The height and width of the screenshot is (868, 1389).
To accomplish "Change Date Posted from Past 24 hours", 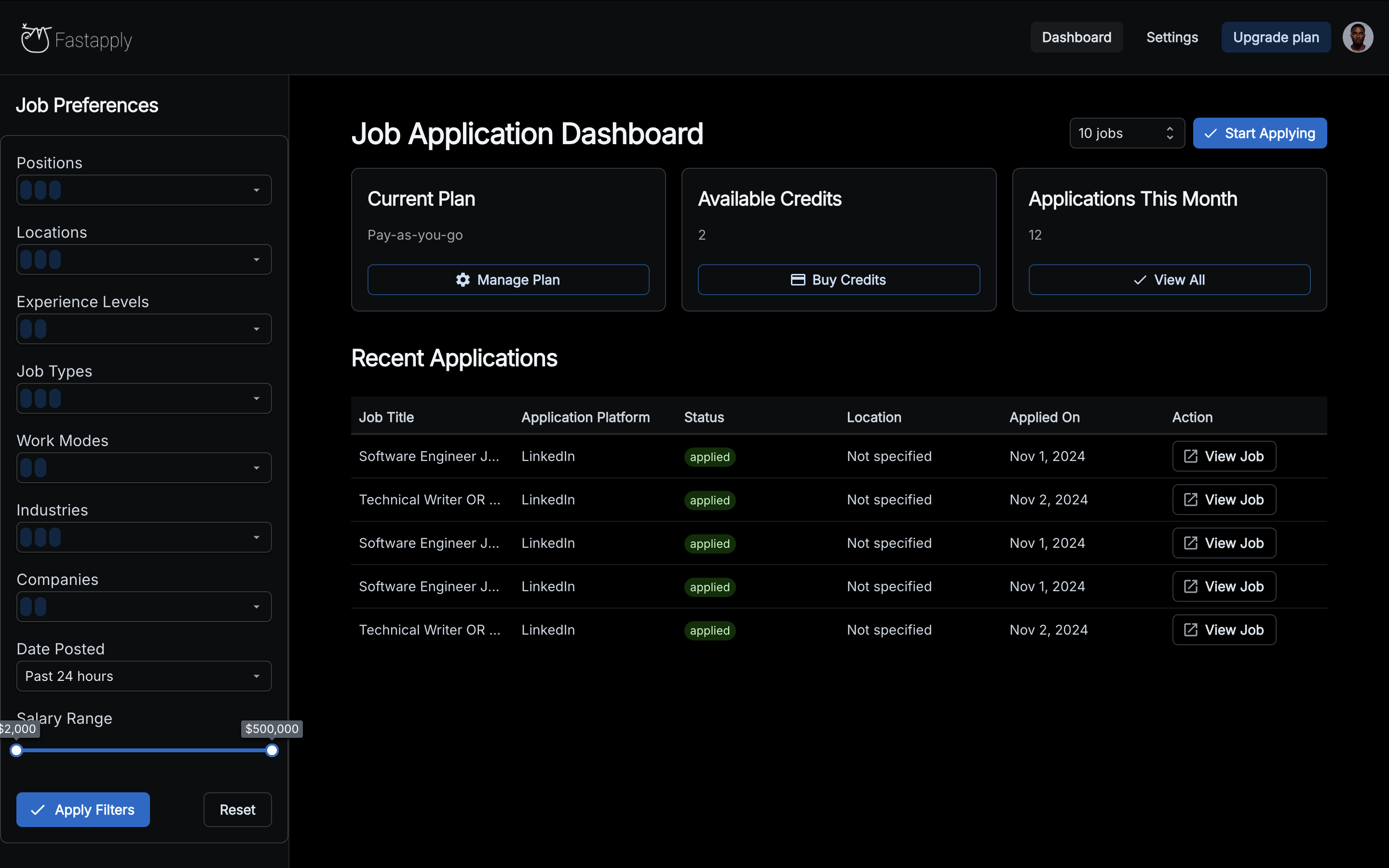I will coord(144,676).
